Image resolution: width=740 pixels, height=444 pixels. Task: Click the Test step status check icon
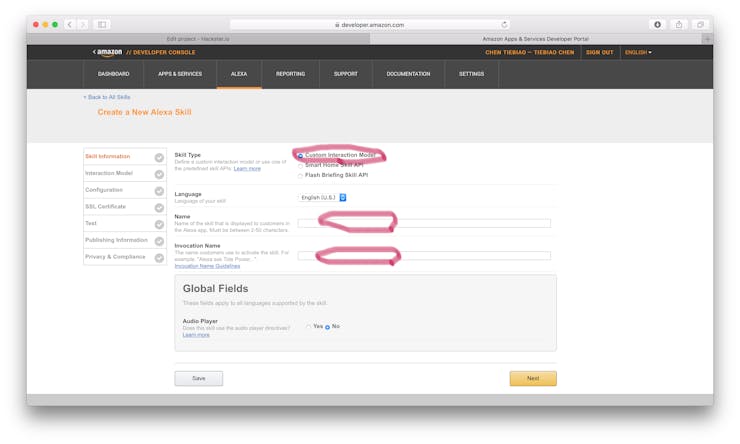[159, 225]
